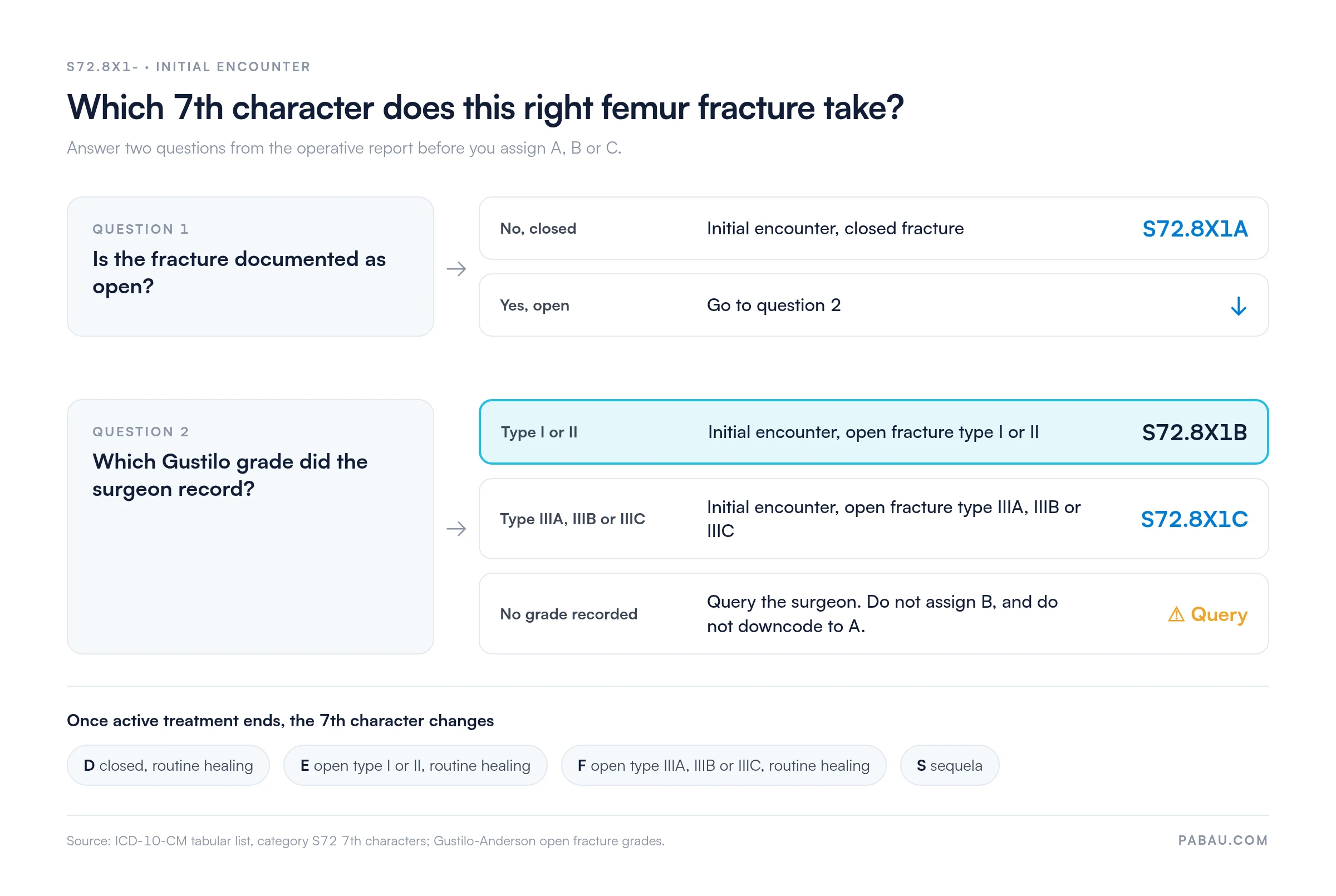Select the 'D closed, routine healing' chip

coord(168,766)
